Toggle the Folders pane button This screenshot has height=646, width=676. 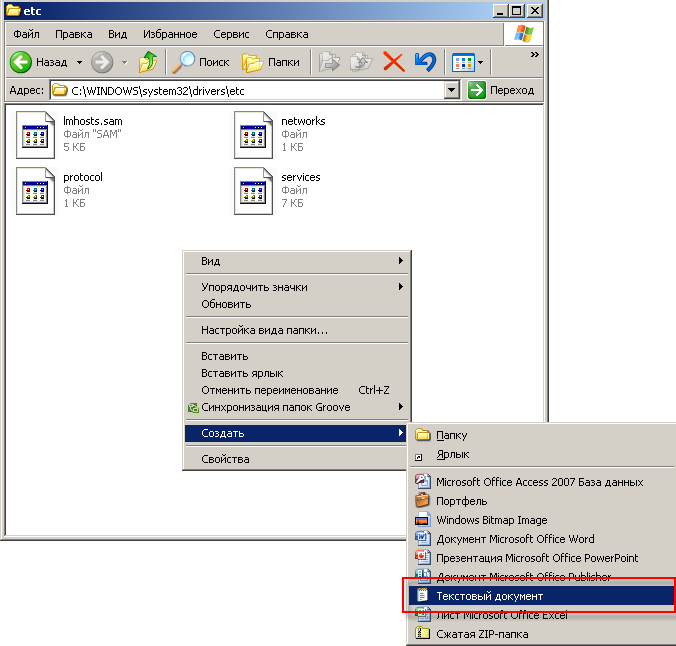[271, 62]
